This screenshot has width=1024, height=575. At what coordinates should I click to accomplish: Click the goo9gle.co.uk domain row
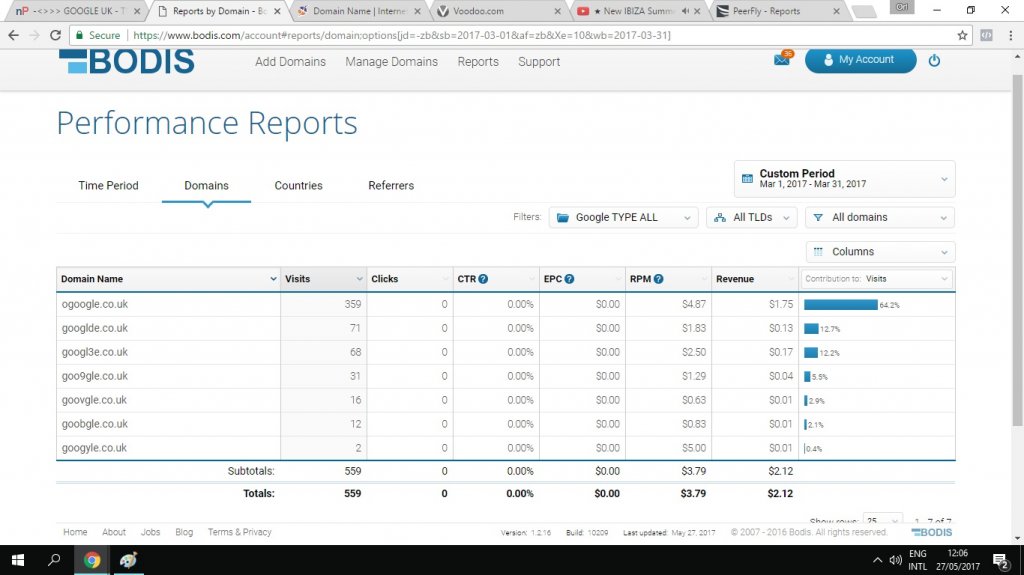505,376
